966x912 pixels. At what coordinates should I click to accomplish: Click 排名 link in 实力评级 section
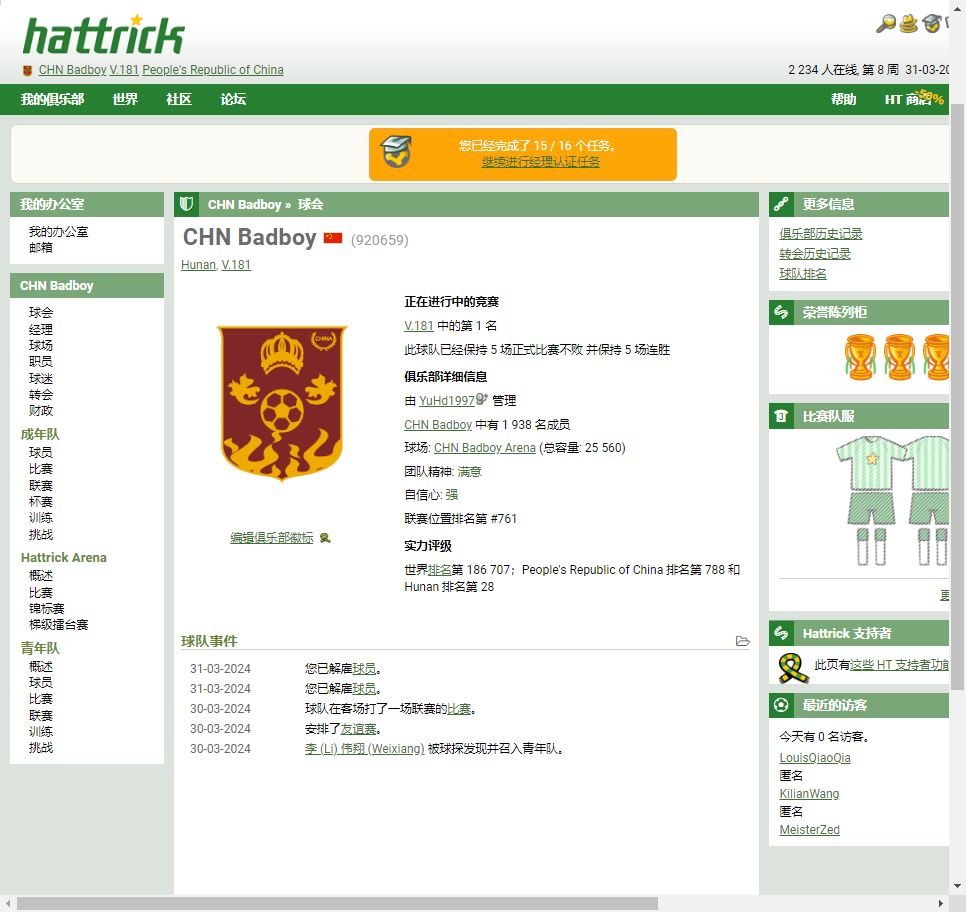[439, 570]
